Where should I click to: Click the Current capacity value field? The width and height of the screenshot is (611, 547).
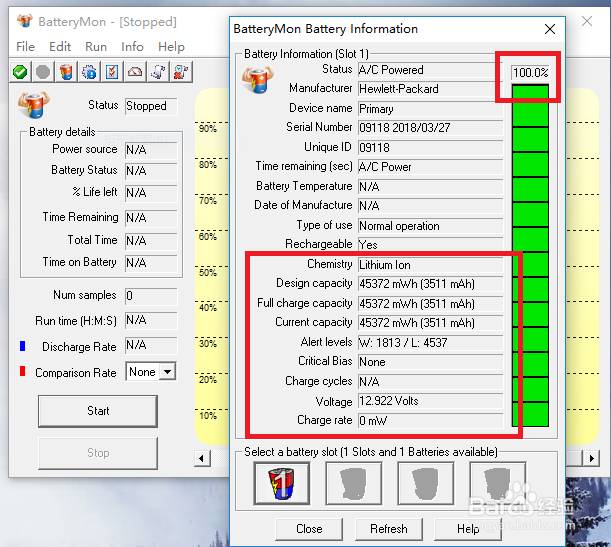tap(431, 323)
